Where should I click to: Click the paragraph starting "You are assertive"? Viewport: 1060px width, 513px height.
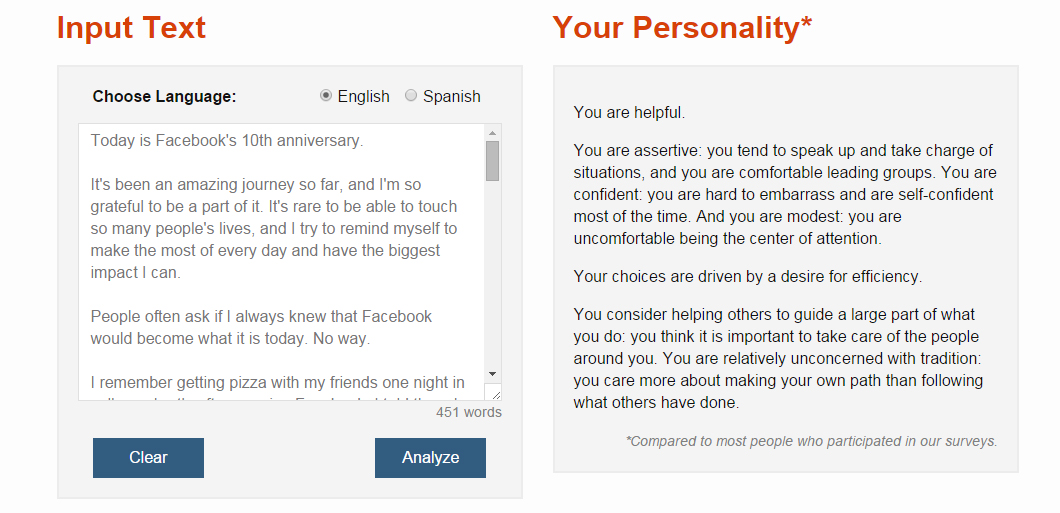coord(784,194)
